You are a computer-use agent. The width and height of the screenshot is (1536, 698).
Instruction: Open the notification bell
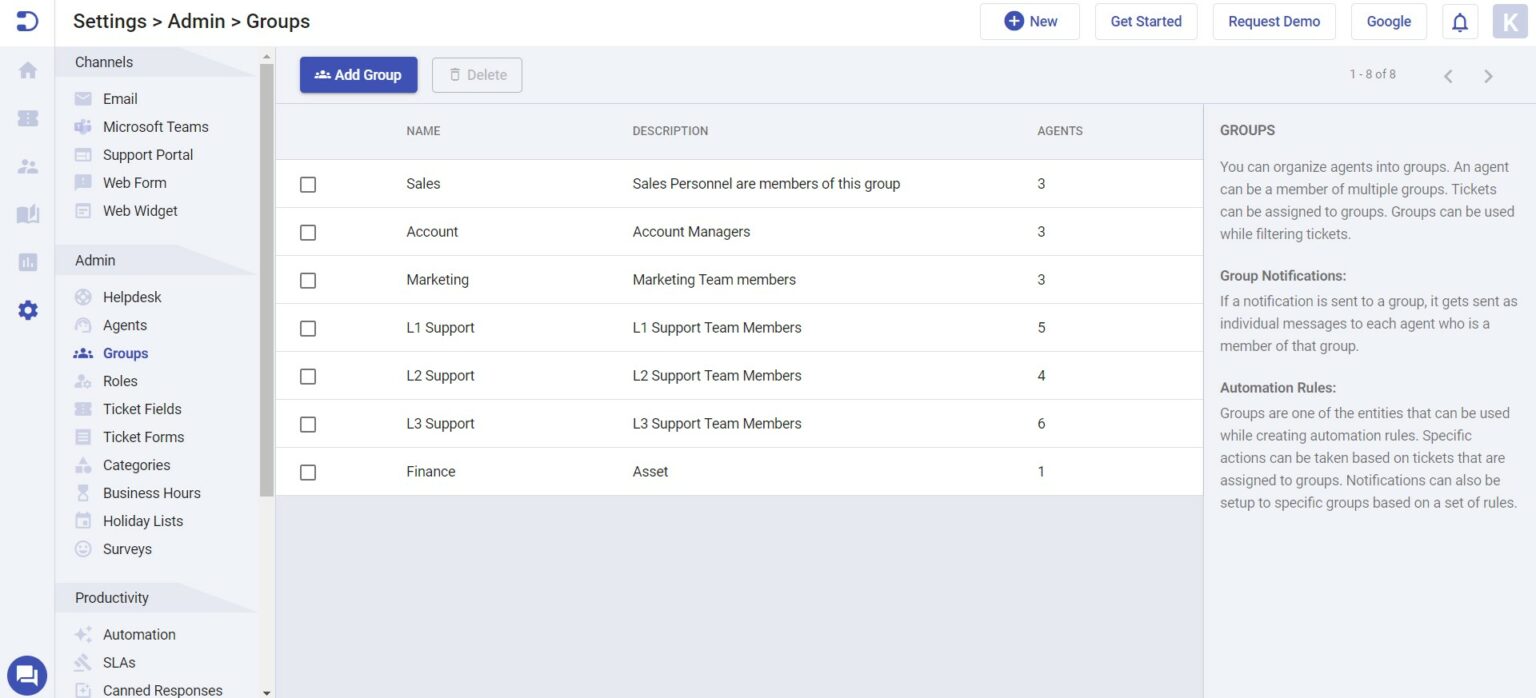(x=1459, y=21)
